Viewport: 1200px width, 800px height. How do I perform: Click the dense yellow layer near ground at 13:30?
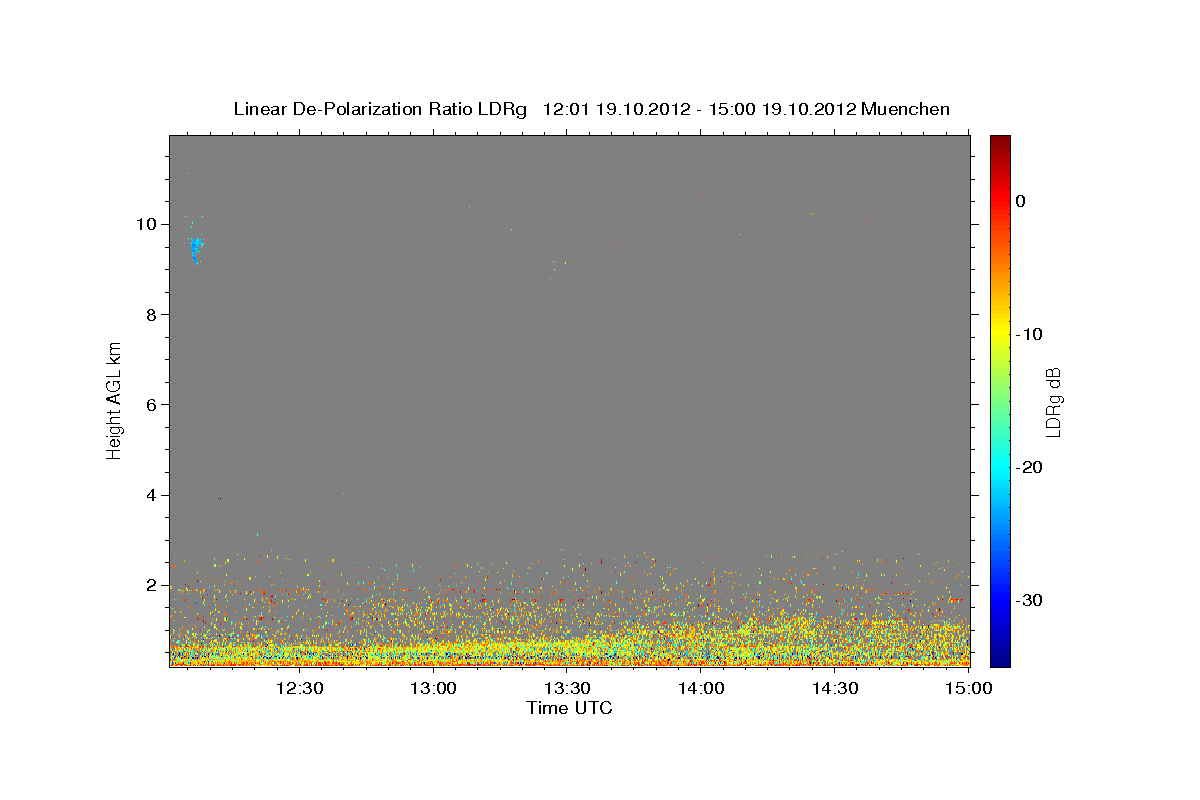568,648
